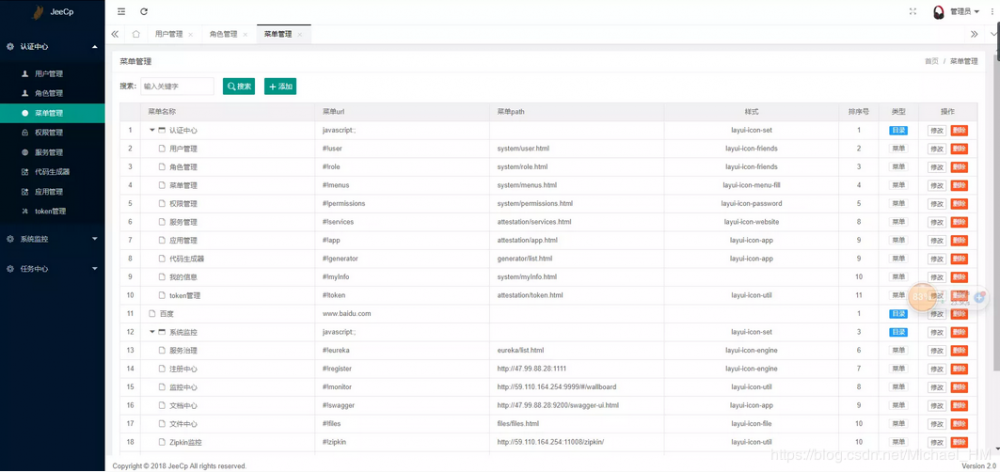Open the tab actions dropdown chevron

tap(993, 34)
